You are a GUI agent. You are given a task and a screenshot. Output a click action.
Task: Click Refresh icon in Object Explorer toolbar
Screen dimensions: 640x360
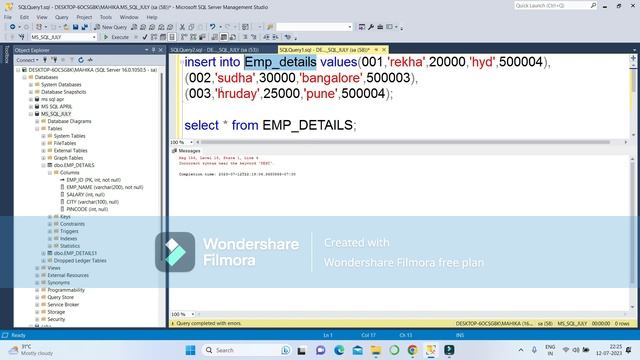[81, 60]
